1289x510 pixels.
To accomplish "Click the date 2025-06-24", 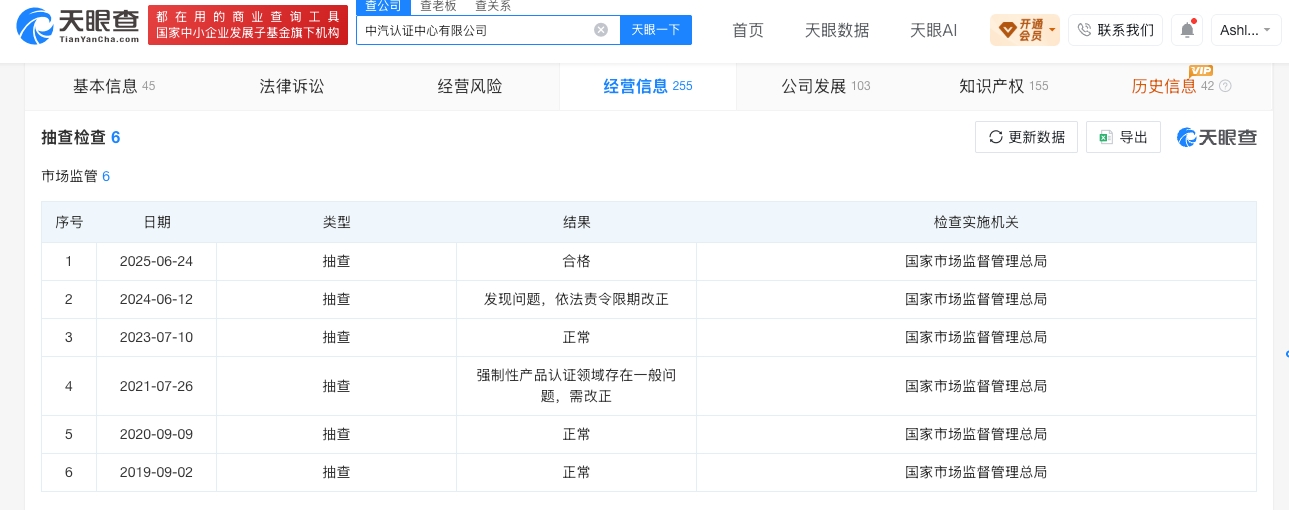I will 156,261.
